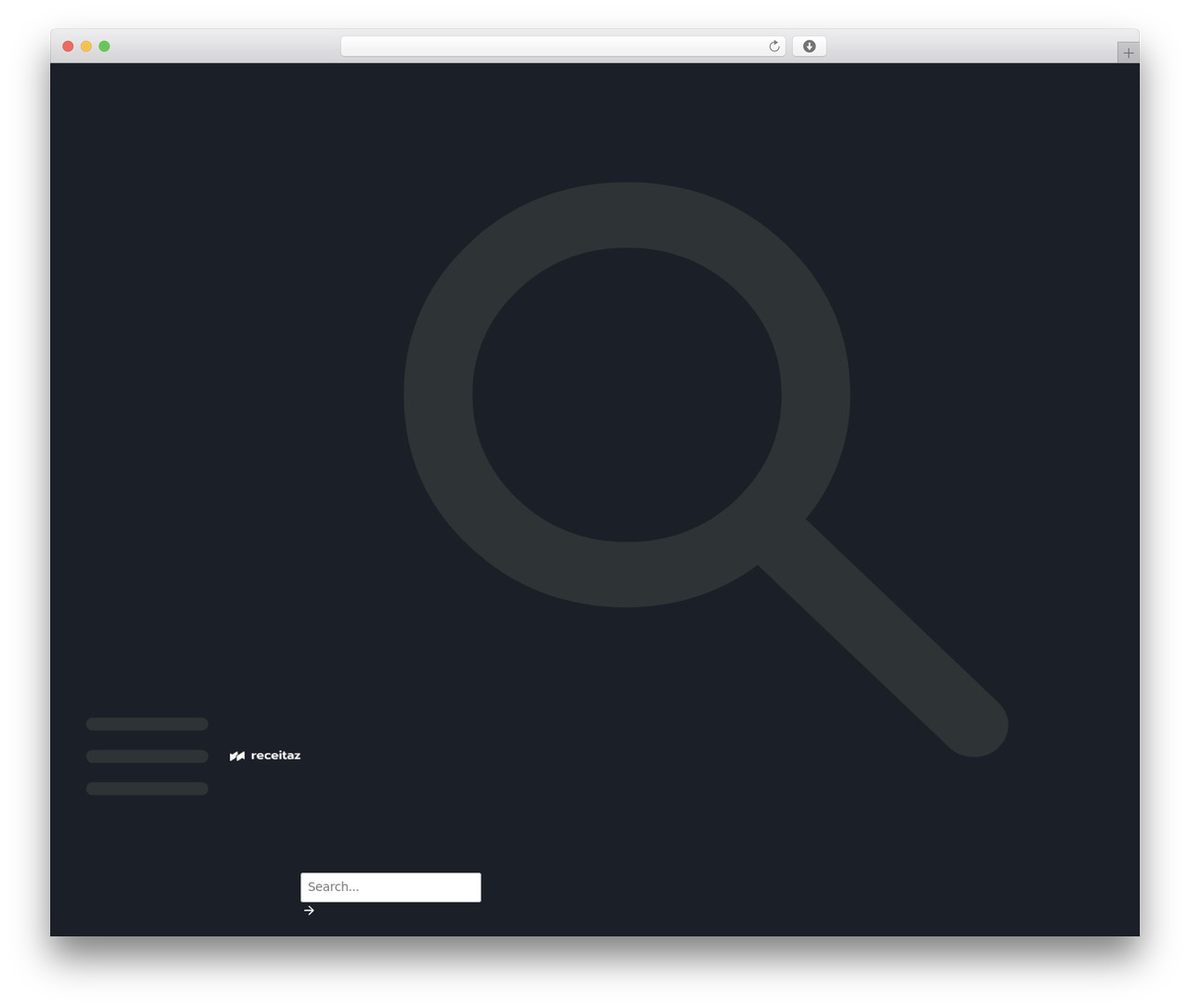Click the large magnifying glass search icon

click(706, 470)
